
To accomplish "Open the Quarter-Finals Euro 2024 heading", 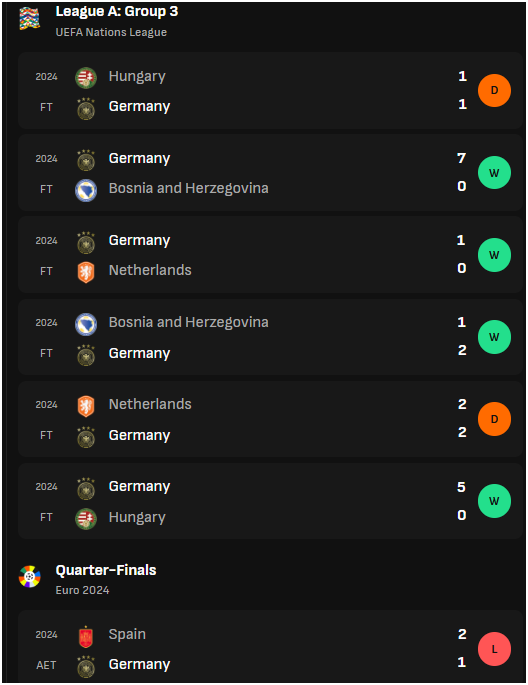I will click(x=106, y=570).
